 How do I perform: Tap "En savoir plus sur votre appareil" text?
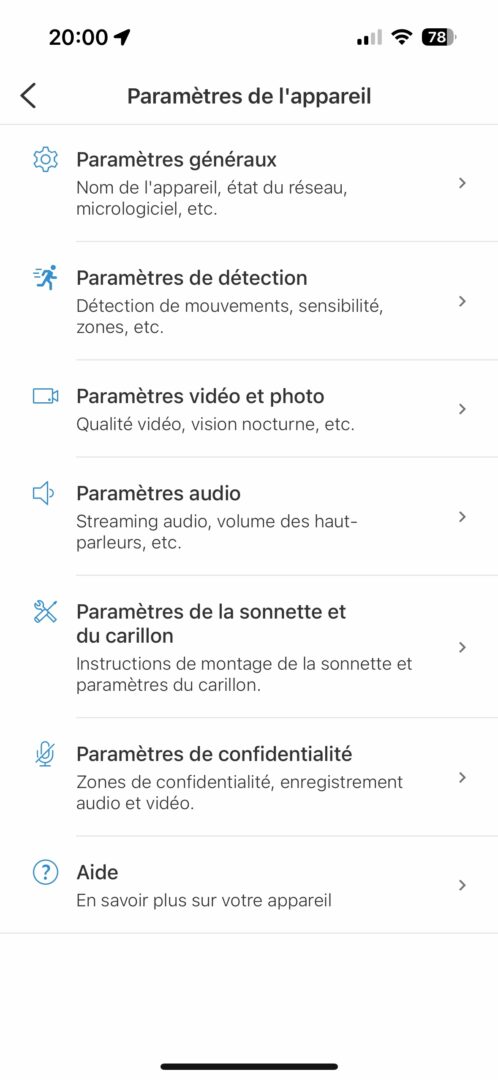(x=204, y=900)
